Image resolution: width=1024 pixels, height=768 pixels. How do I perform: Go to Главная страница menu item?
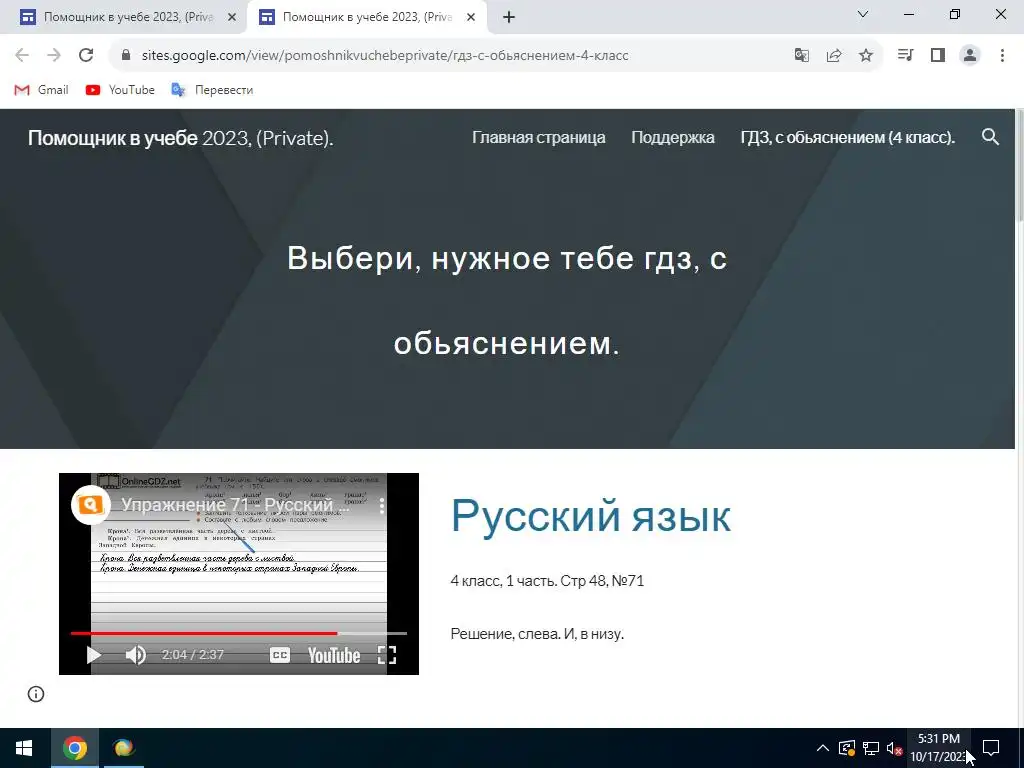pos(539,138)
